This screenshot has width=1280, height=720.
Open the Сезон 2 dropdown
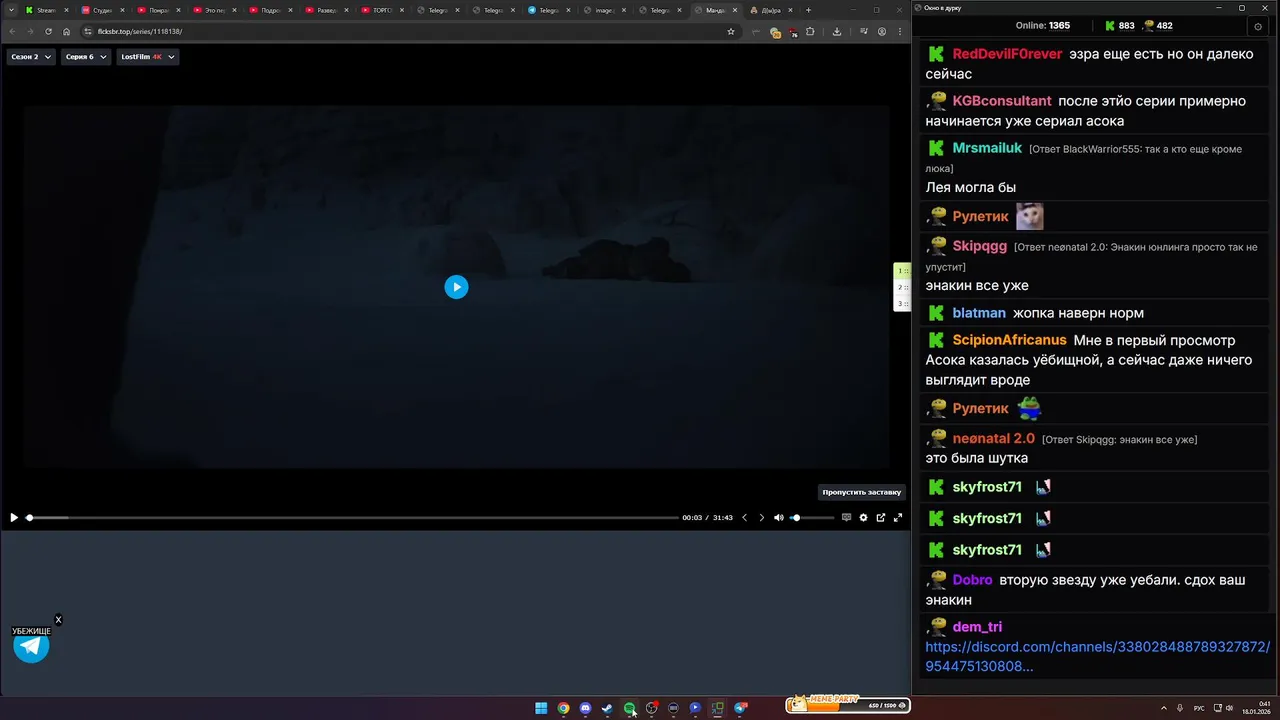[x=30, y=57]
